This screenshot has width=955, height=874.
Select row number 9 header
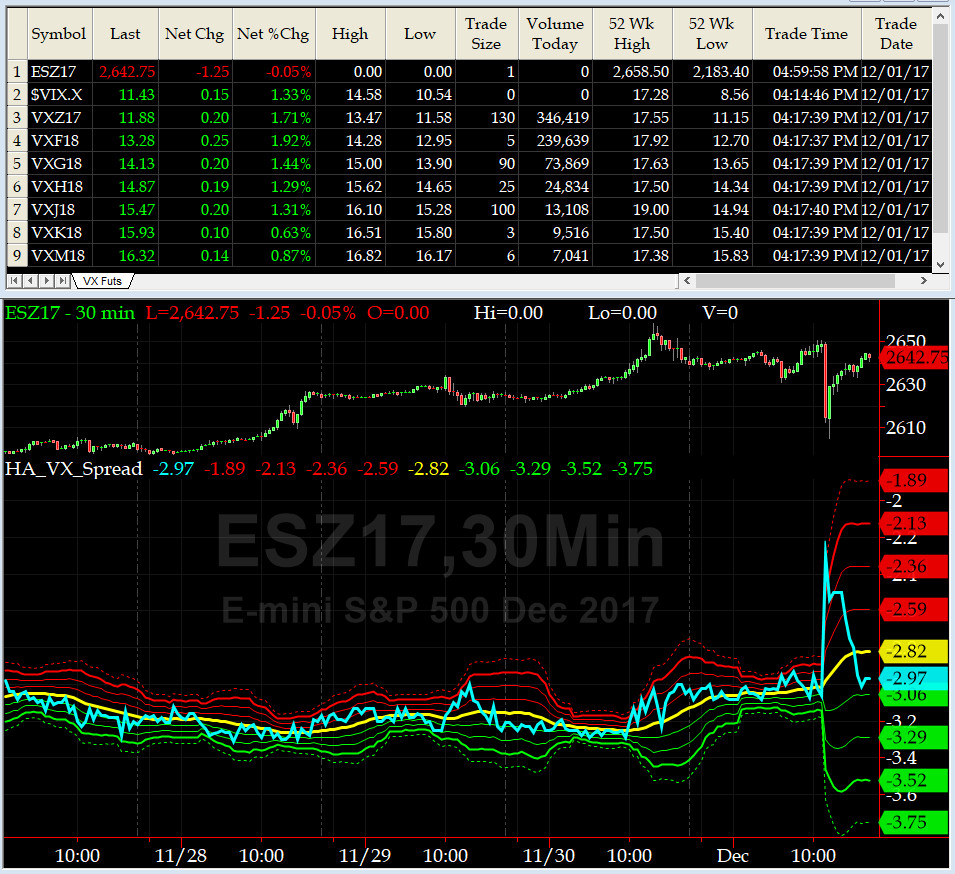click(x=16, y=256)
